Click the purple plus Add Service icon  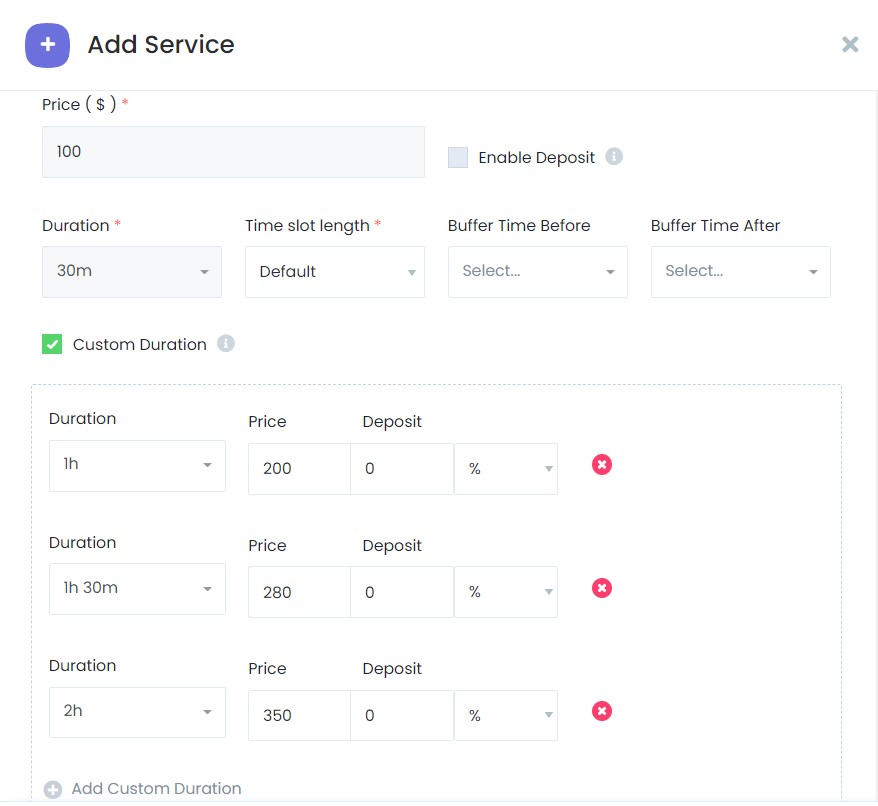tap(47, 45)
